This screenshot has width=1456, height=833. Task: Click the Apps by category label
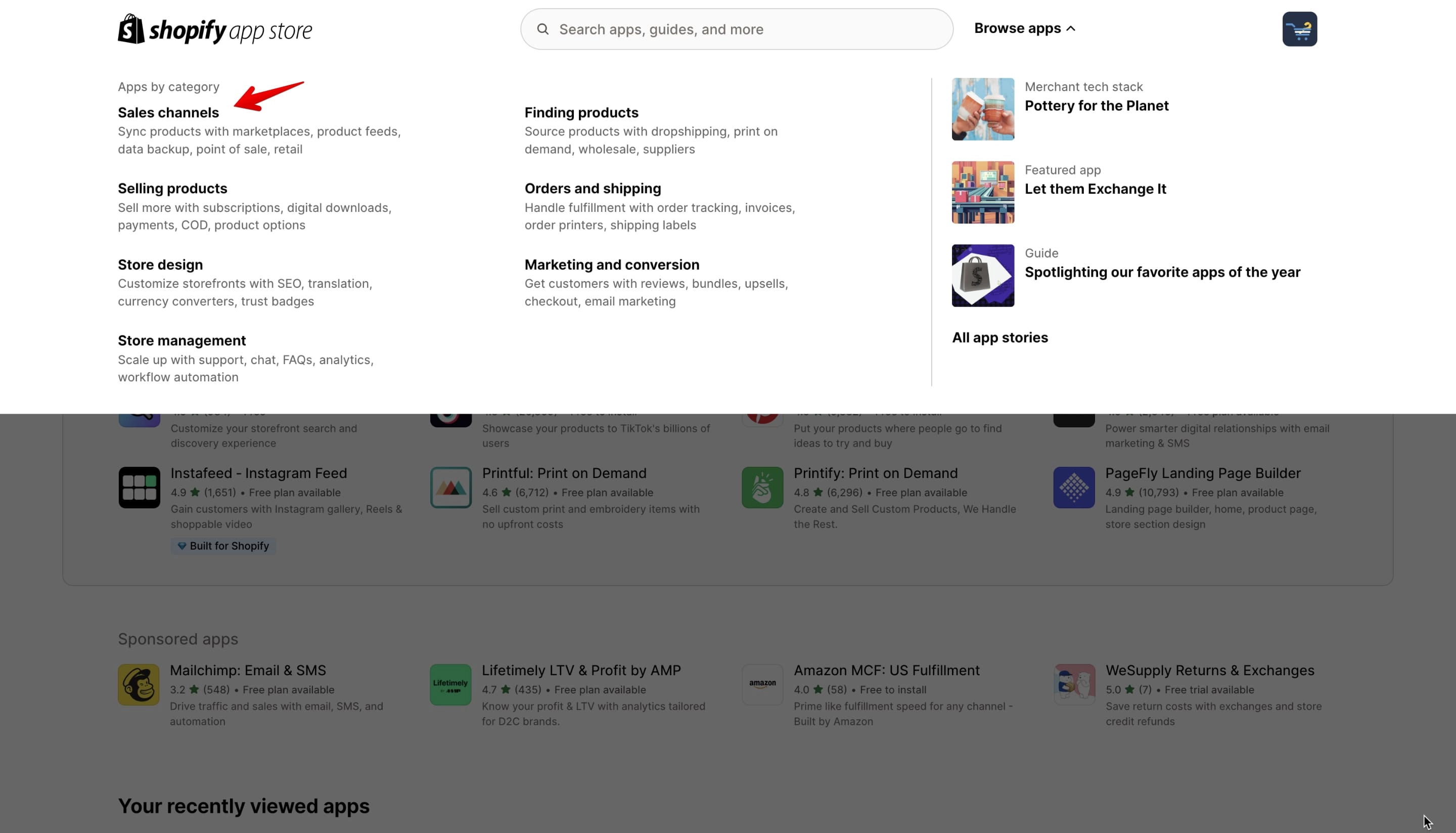pos(168,86)
